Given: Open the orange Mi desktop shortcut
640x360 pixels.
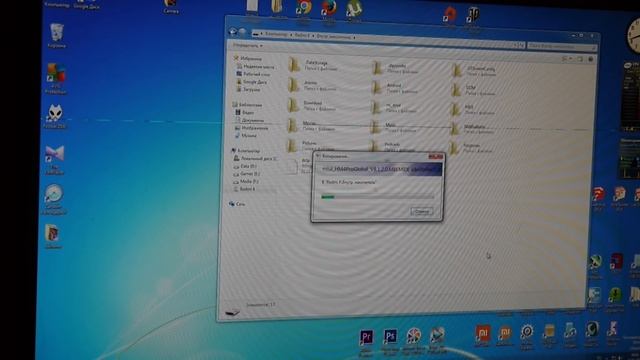Looking at the screenshot, I should tap(504, 336).
